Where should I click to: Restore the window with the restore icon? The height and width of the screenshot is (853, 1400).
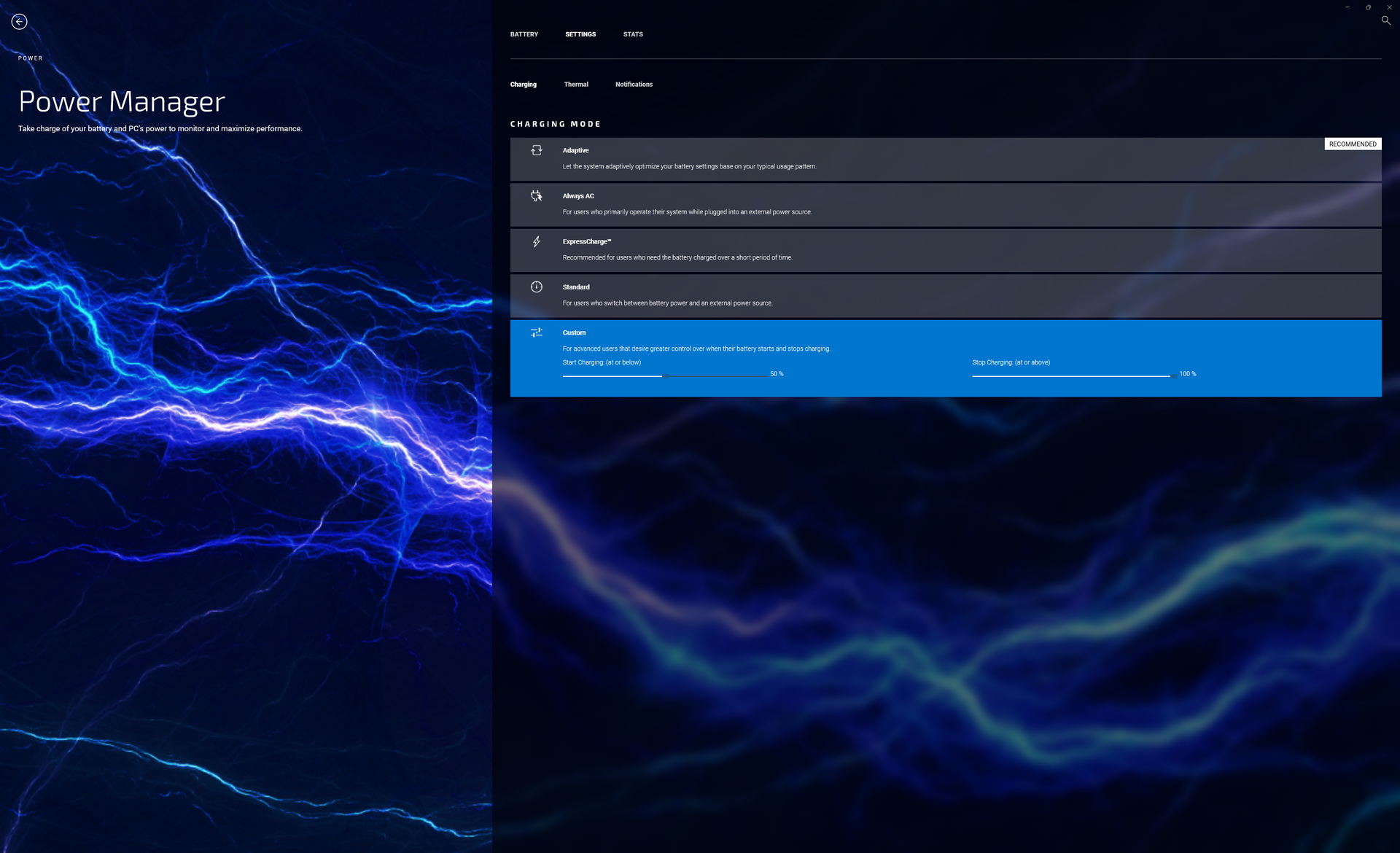pos(1368,7)
